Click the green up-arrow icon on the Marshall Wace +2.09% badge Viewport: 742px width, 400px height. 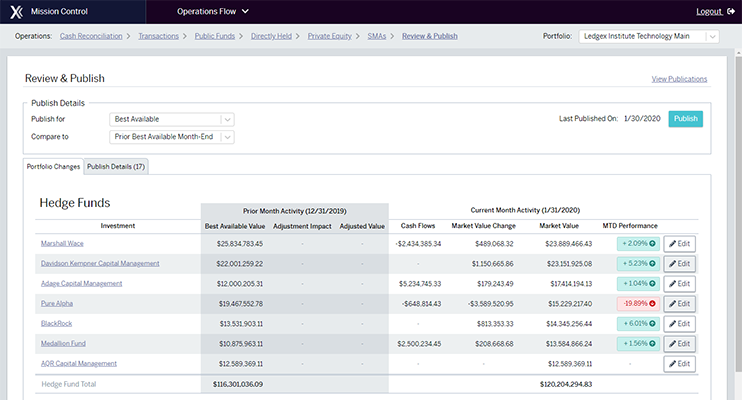coord(652,243)
